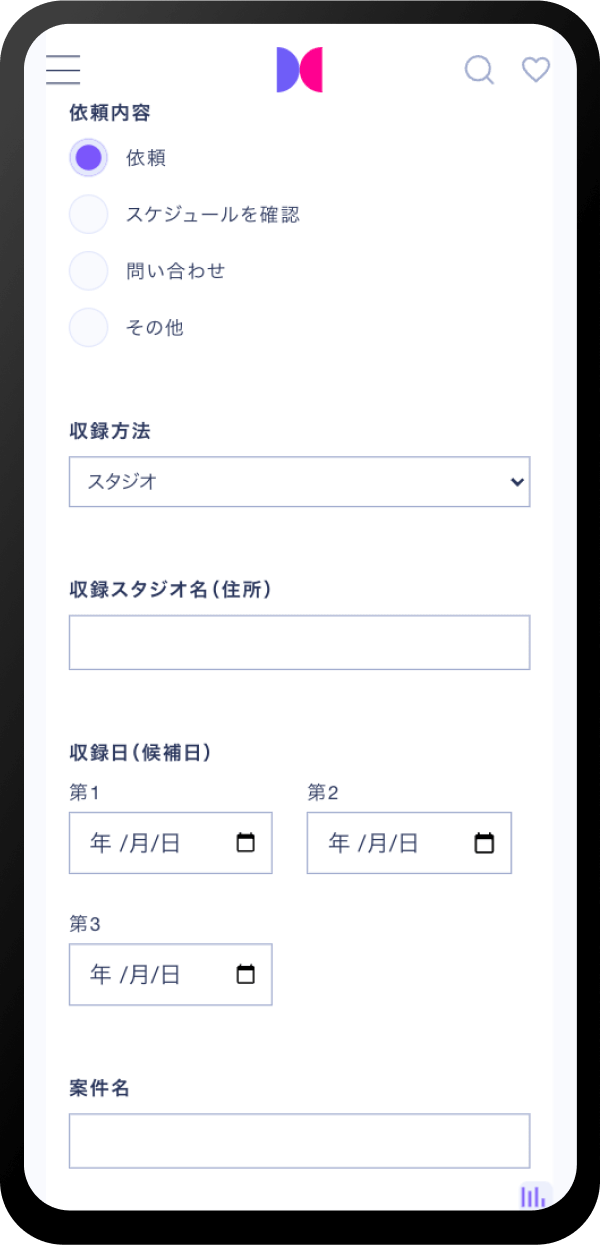
Task: Click the 収録スタジオ名(住所) text field
Action: tap(299, 642)
